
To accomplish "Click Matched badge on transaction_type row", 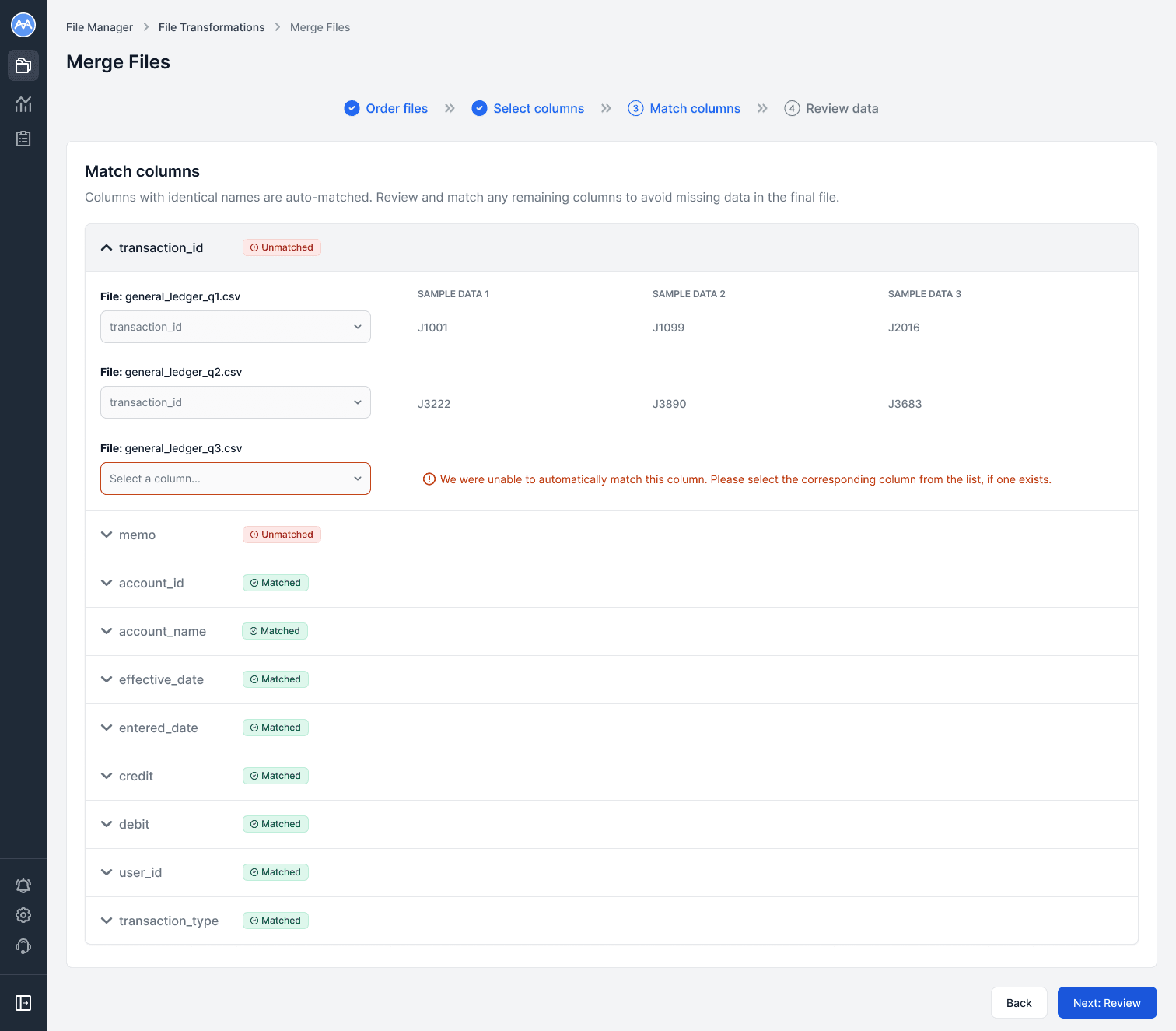I will point(275,921).
